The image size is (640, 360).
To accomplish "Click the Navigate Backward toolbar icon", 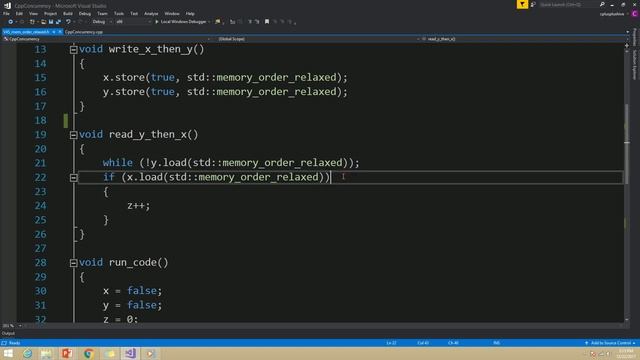I will click(11, 22).
